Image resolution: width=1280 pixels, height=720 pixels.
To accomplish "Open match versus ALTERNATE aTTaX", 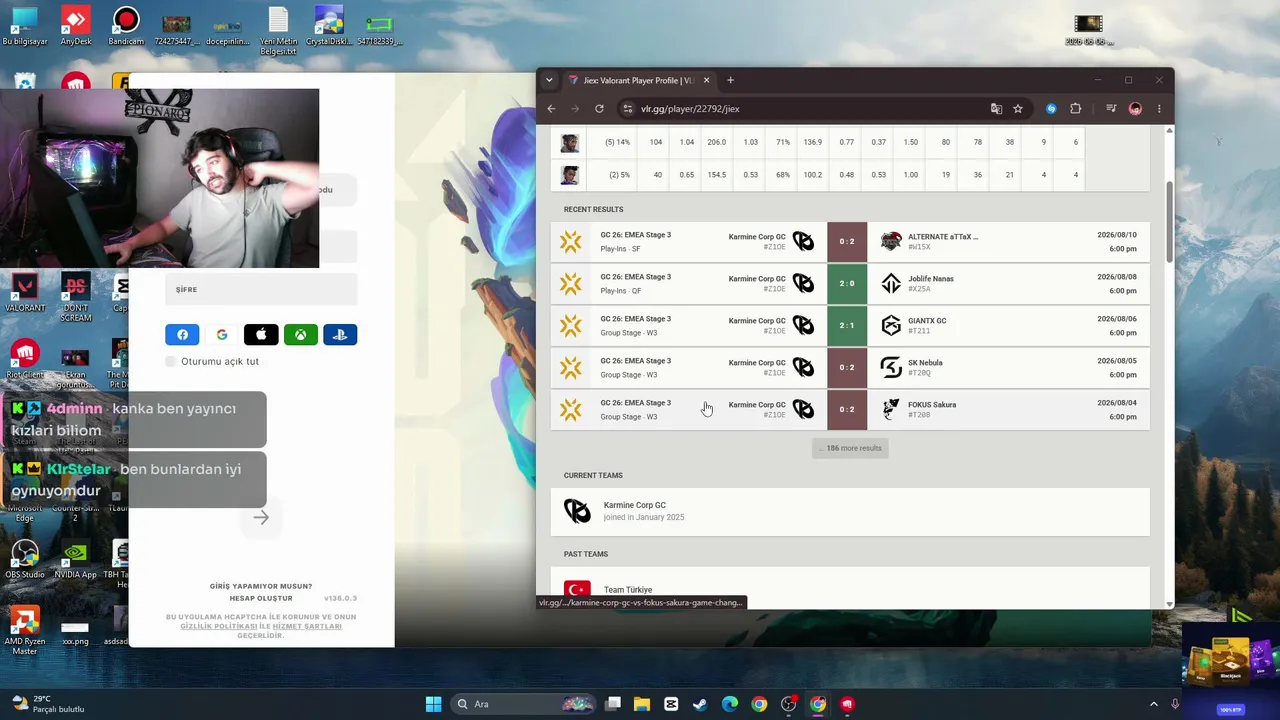I will click(850, 241).
